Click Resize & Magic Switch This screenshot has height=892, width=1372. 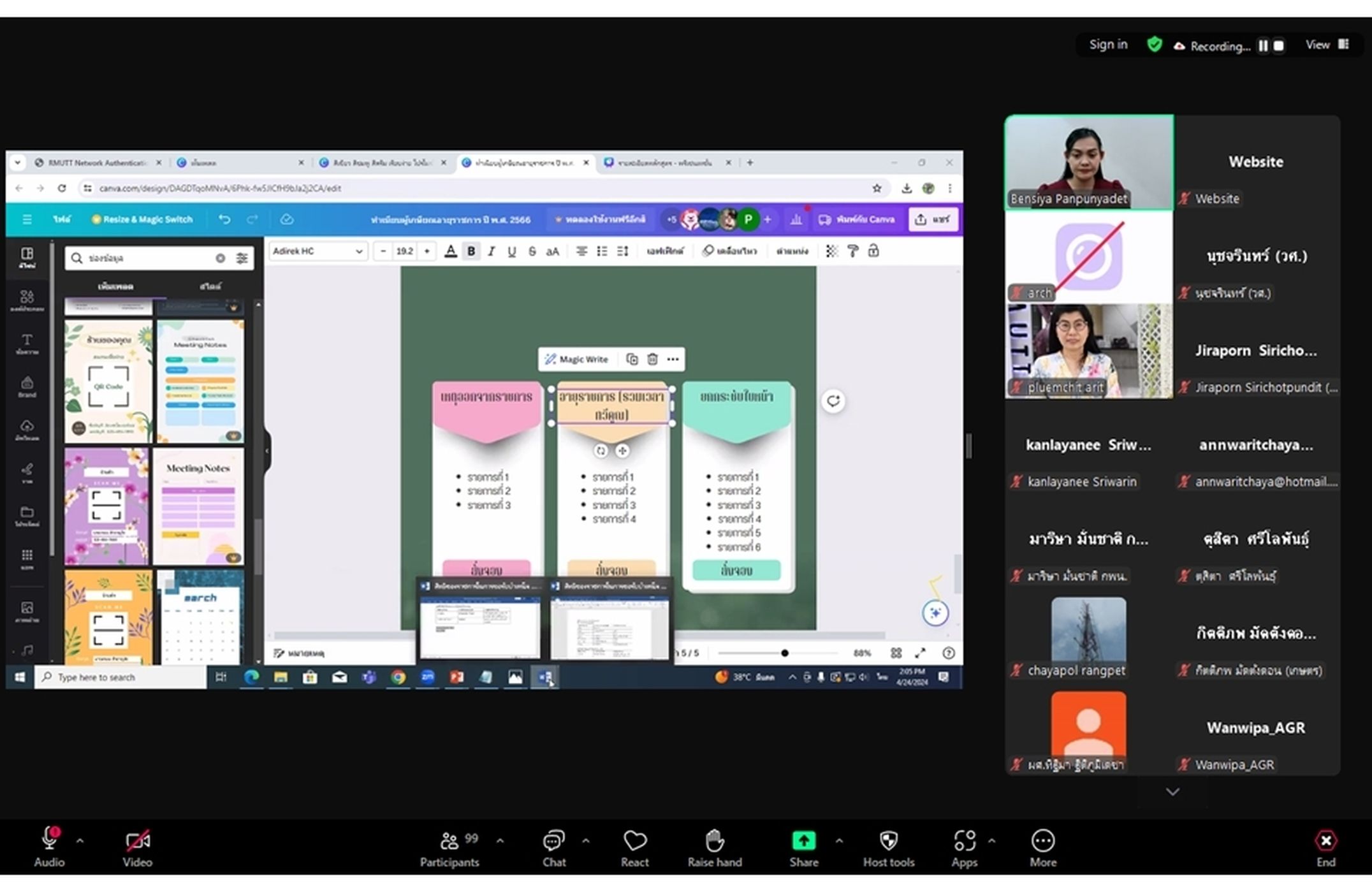pyautogui.click(x=142, y=219)
